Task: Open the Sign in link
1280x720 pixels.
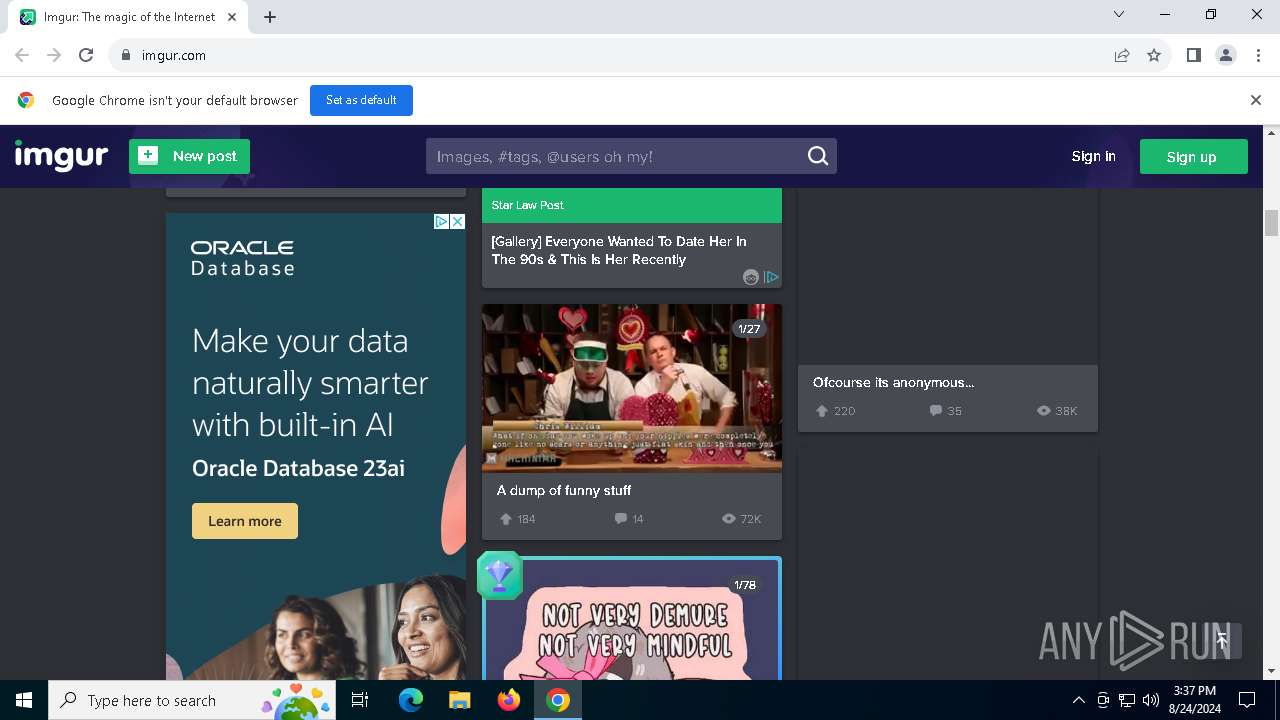Action: point(1093,156)
